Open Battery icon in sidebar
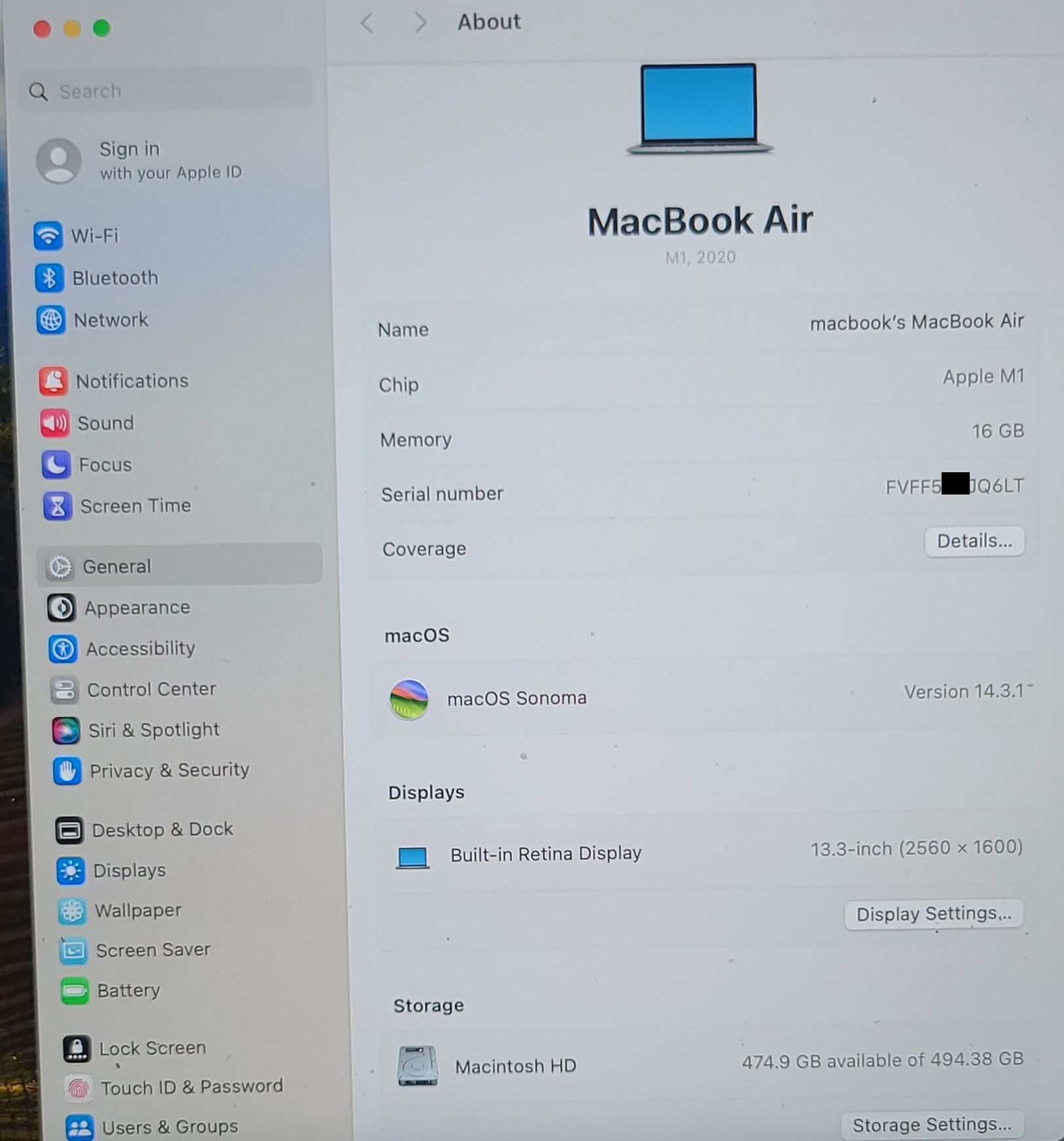The height and width of the screenshot is (1141, 1064). pos(74,991)
